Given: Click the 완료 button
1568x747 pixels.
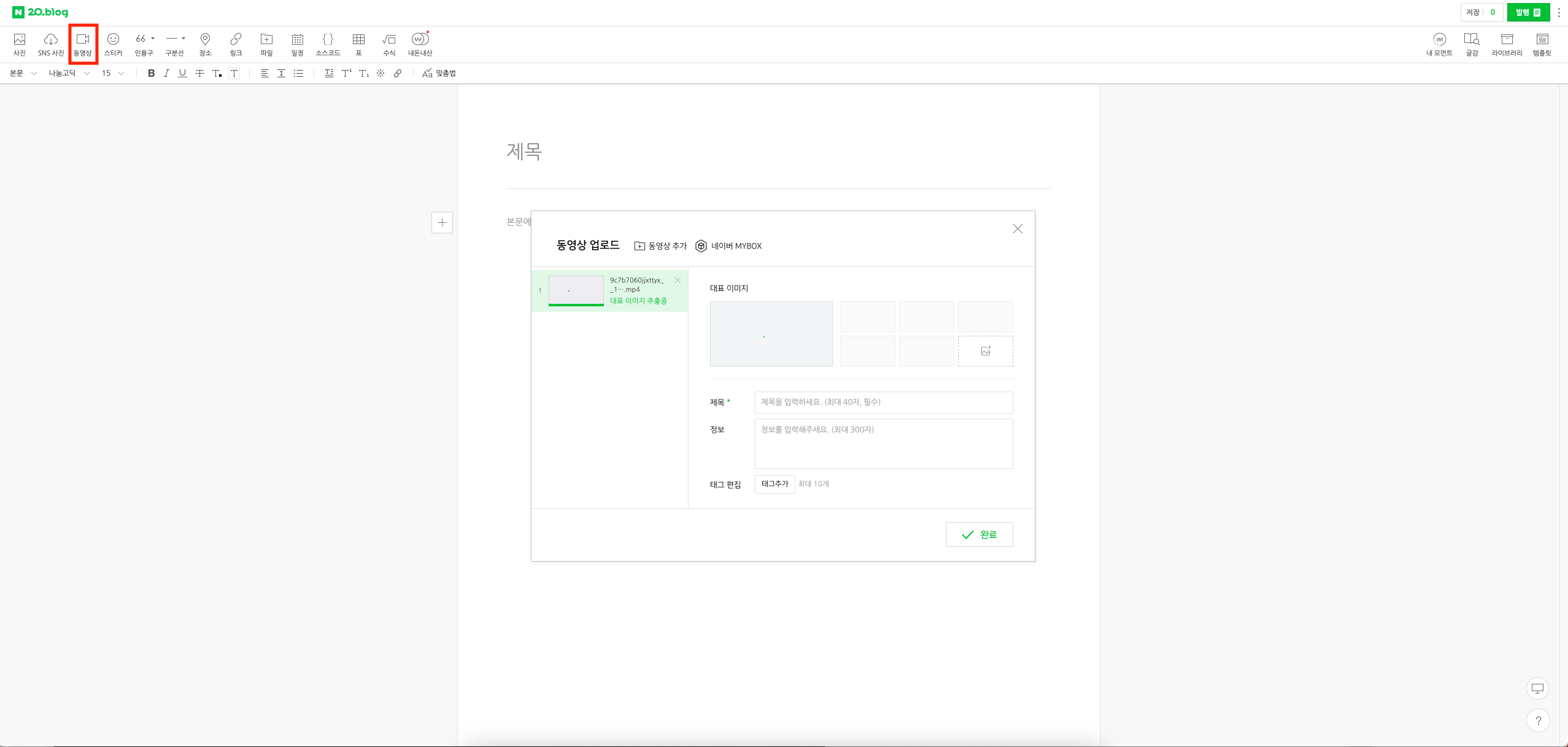Looking at the screenshot, I should pyautogui.click(x=979, y=534).
